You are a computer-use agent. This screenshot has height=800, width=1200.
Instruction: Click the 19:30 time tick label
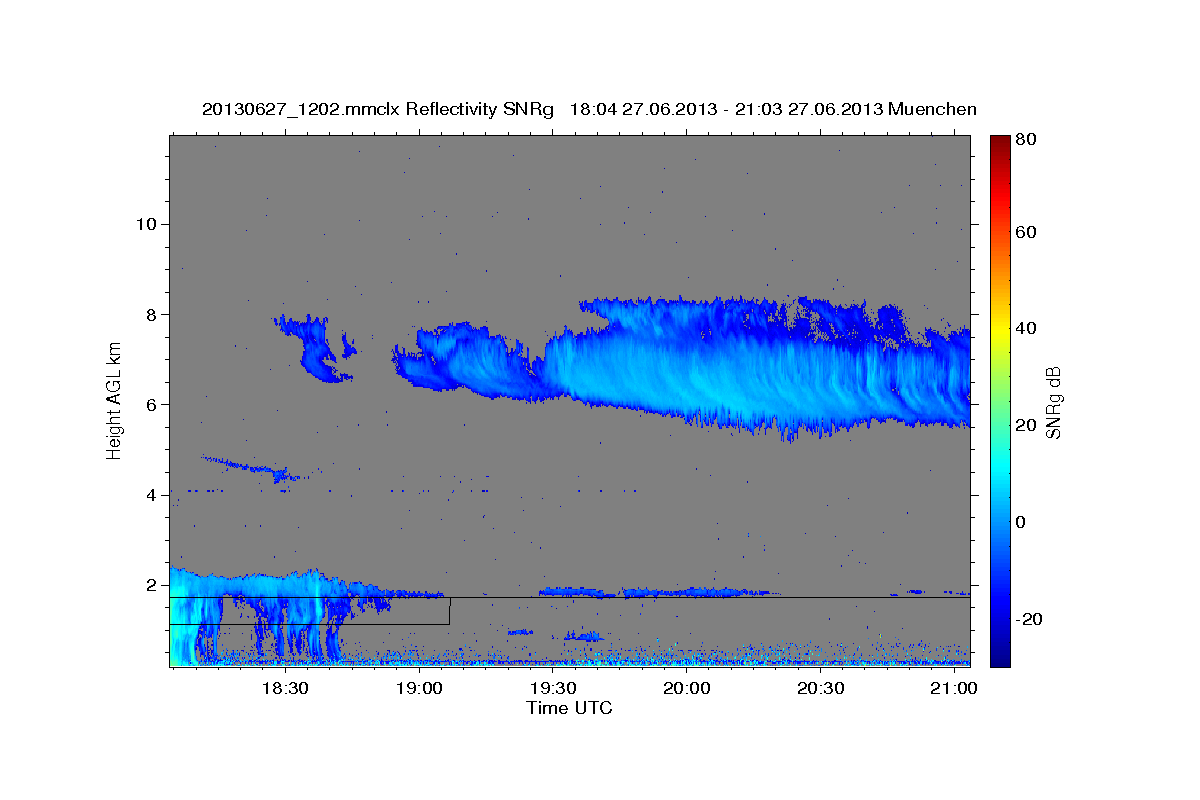(x=553, y=689)
